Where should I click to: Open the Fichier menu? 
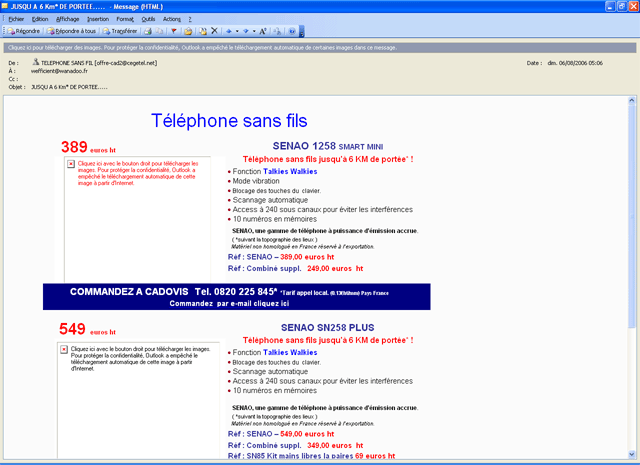pos(16,19)
